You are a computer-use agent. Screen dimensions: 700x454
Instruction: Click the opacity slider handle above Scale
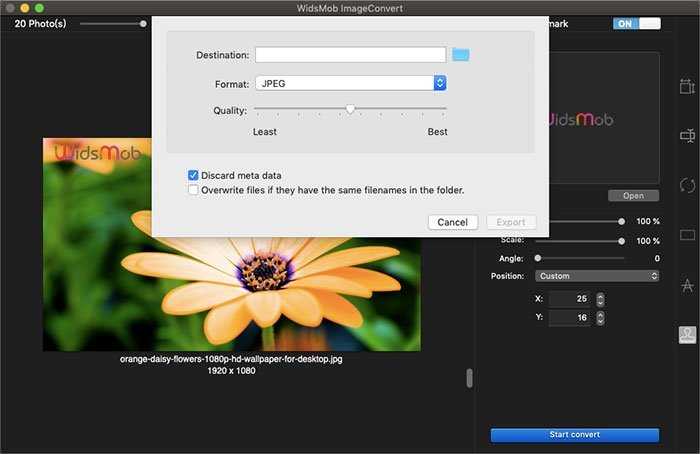[x=621, y=221]
